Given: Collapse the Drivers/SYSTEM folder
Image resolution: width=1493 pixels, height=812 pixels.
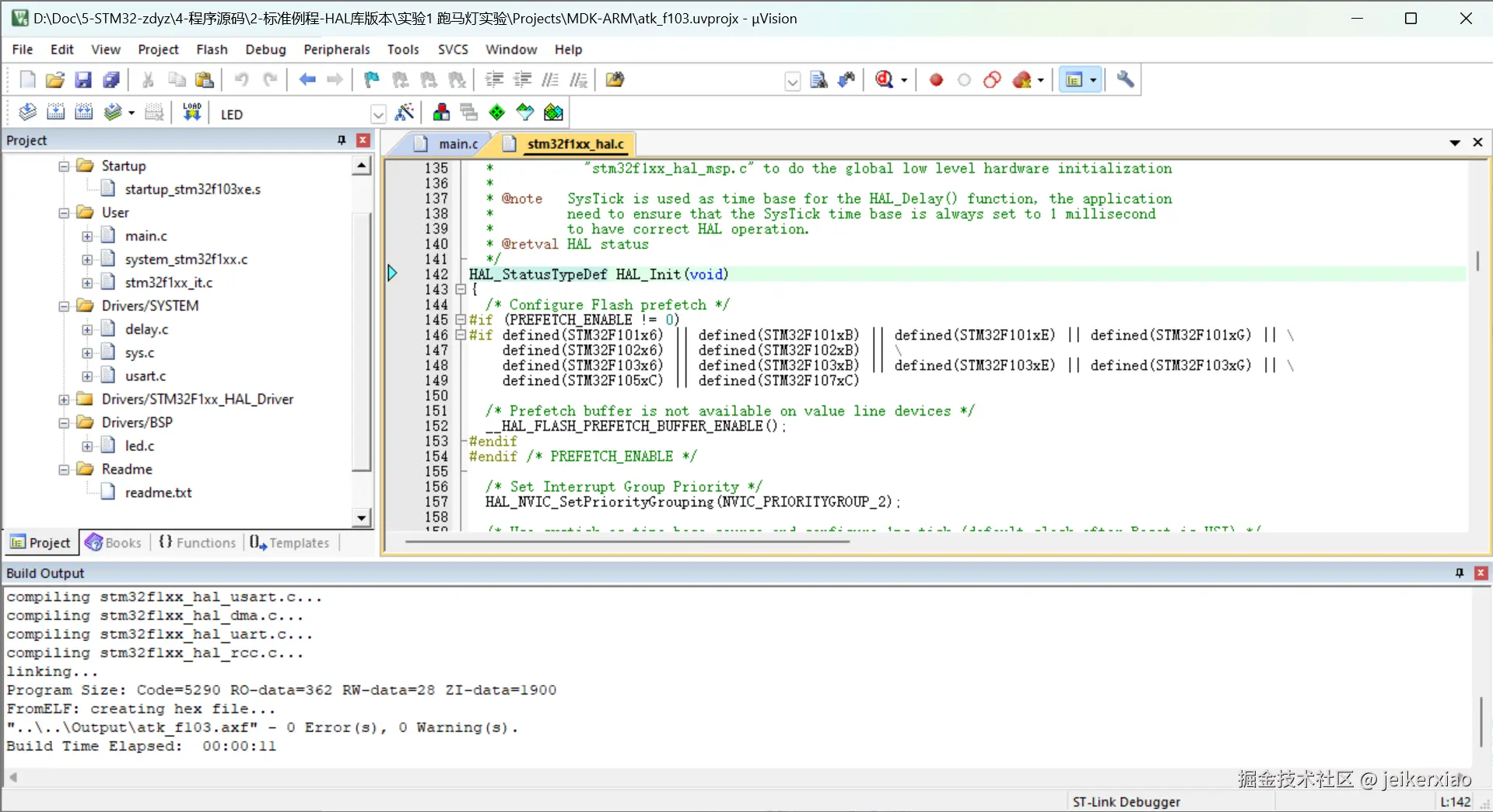Looking at the screenshot, I should click(64, 306).
